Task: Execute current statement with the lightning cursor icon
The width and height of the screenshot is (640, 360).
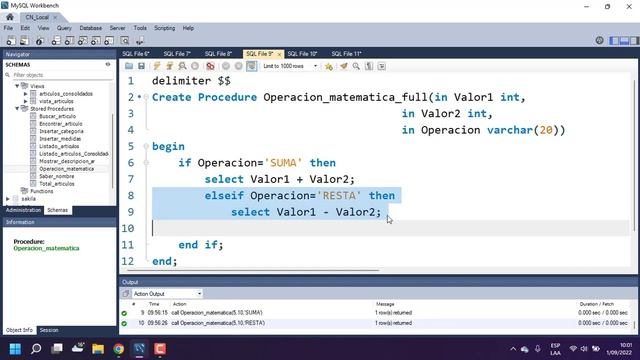Action: 169,66
